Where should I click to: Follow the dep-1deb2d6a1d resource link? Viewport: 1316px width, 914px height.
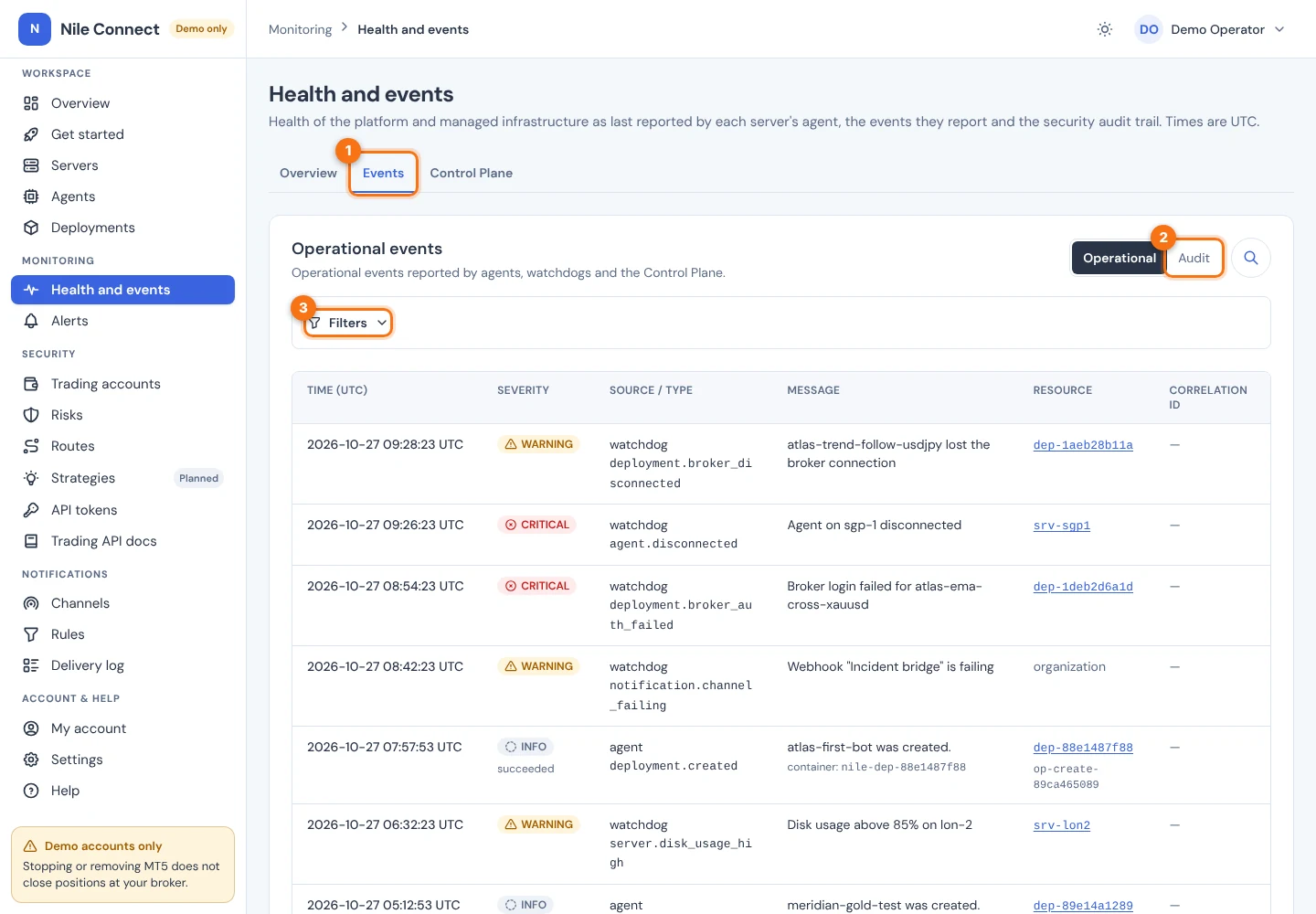[x=1083, y=587]
